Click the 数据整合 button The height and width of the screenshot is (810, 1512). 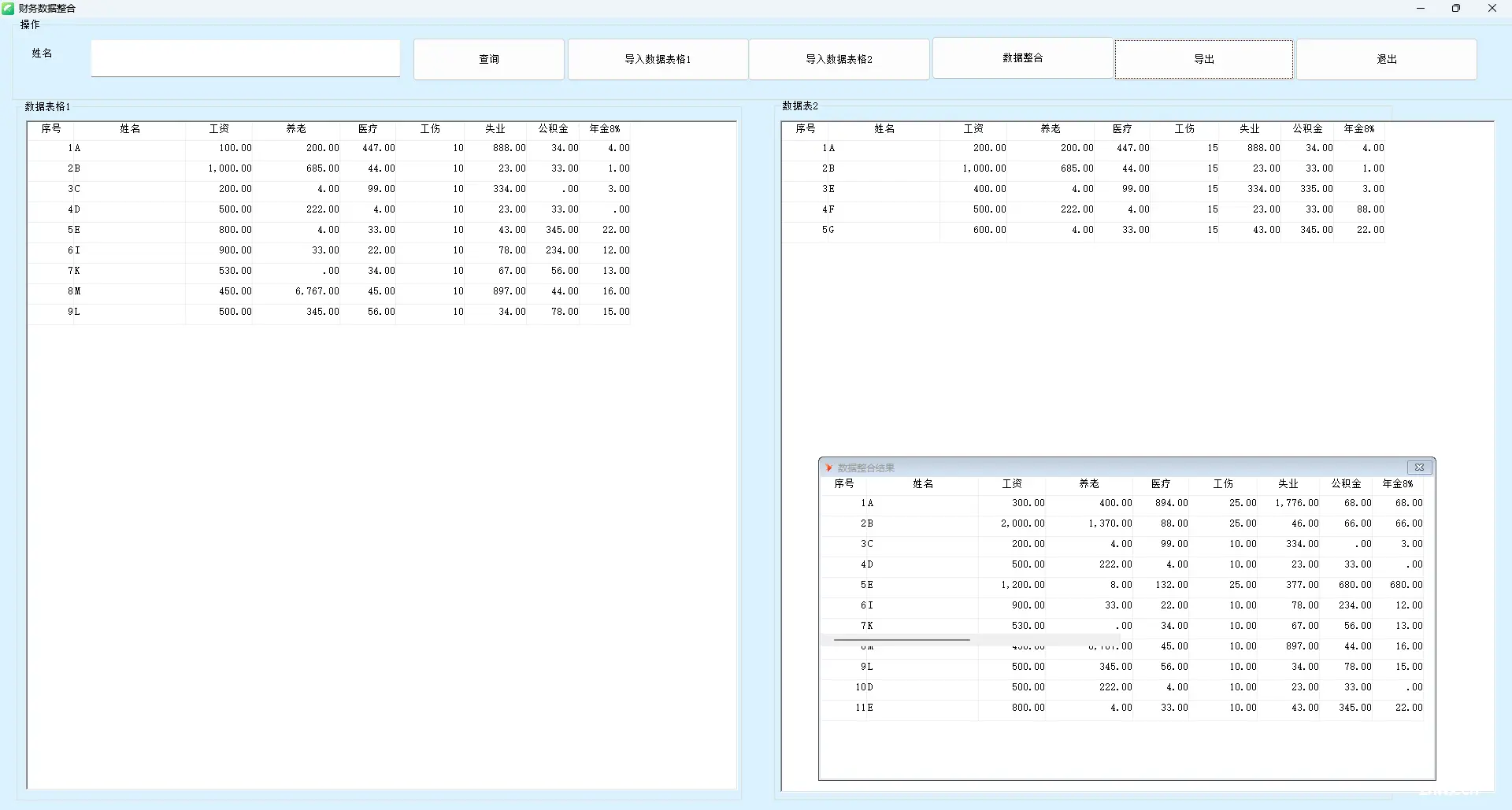click(x=1023, y=57)
